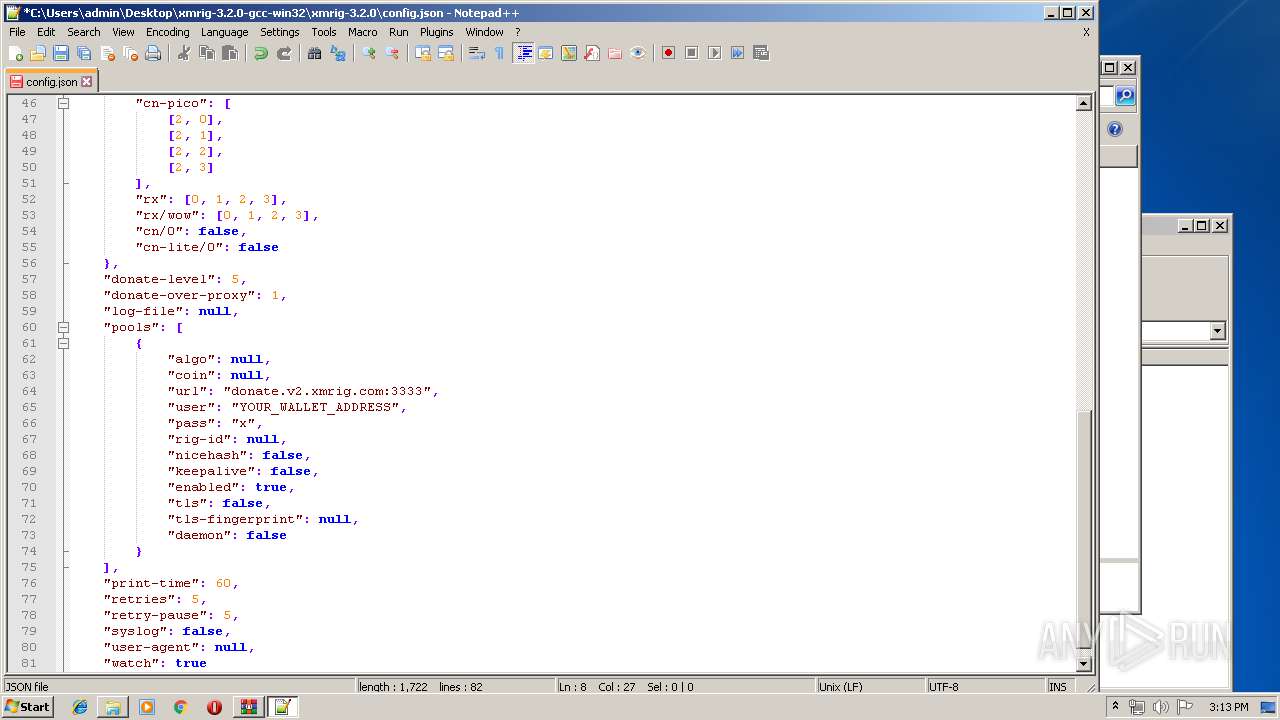
Task: Zoom in the editor view
Action: tap(369, 53)
